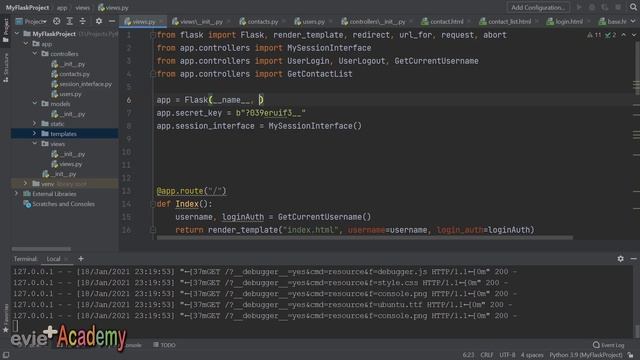Click Add Configuration button
The height and width of the screenshot is (360, 640).
point(538,7)
